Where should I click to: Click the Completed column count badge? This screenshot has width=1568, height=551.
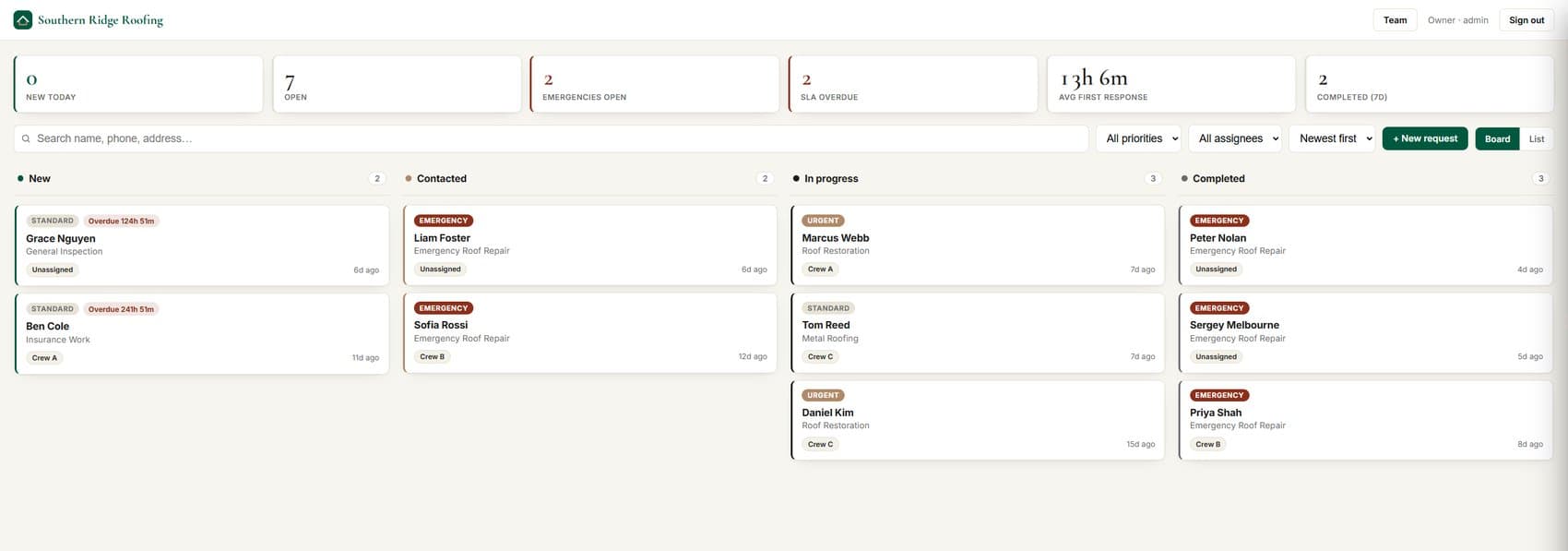pos(1540,178)
